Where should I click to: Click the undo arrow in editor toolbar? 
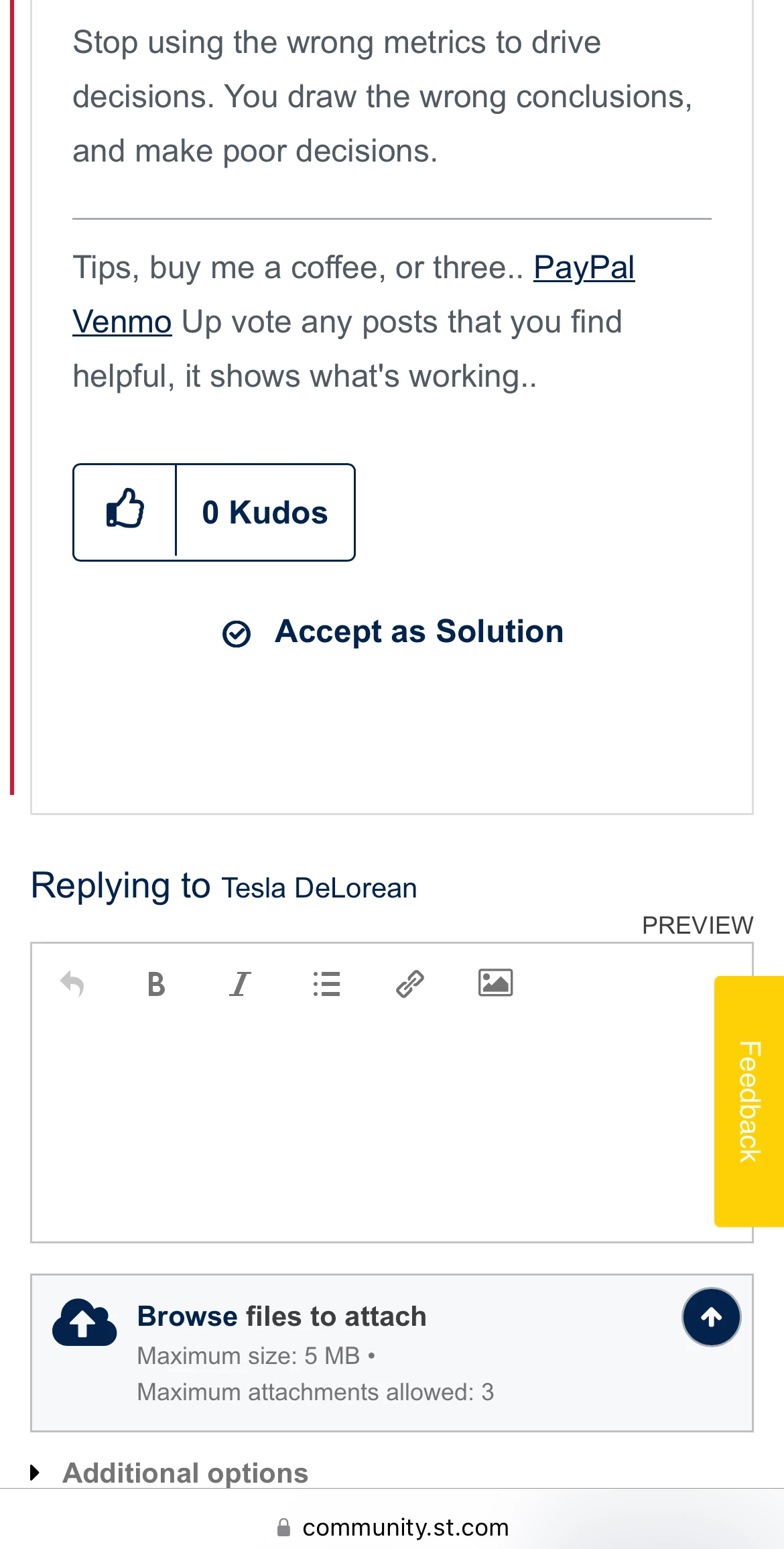(x=72, y=984)
